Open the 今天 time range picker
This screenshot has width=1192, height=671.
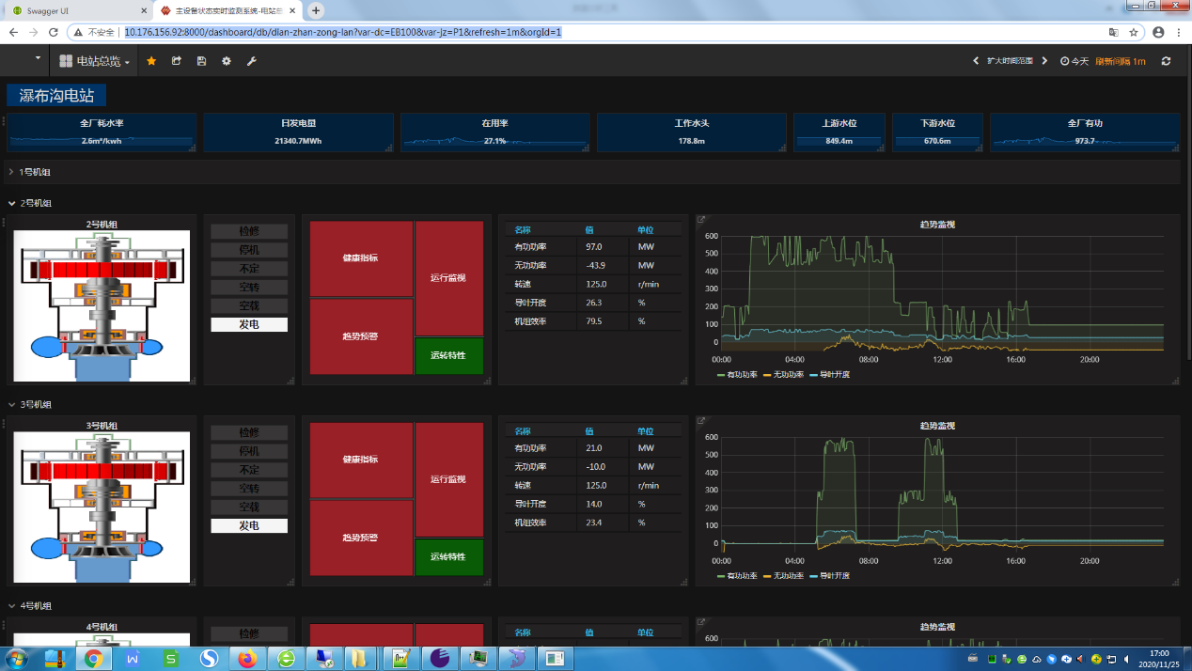[x=1074, y=61]
